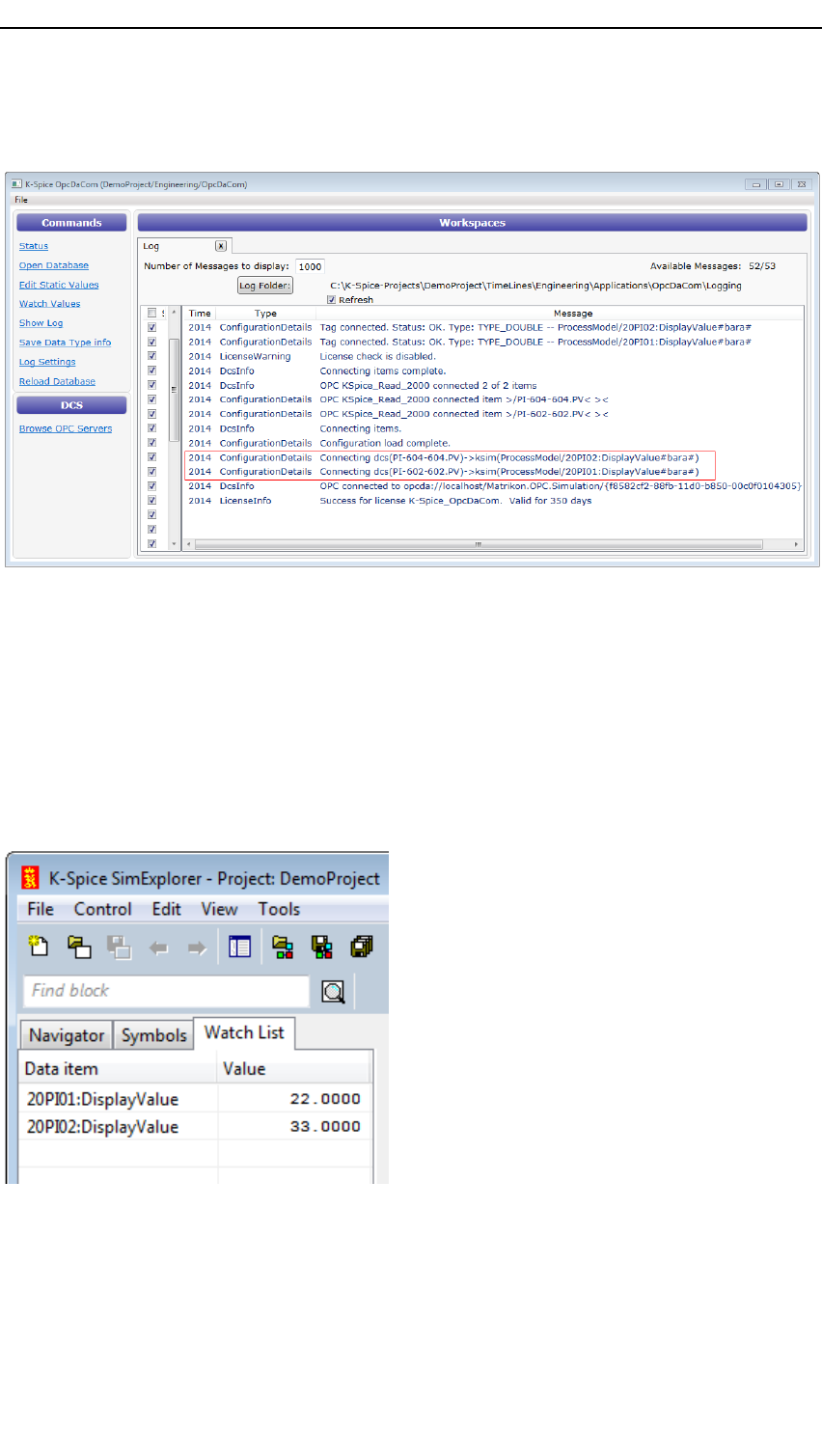The height and width of the screenshot is (1456, 822).
Task: Click the Type column header
Action: click(x=265, y=313)
